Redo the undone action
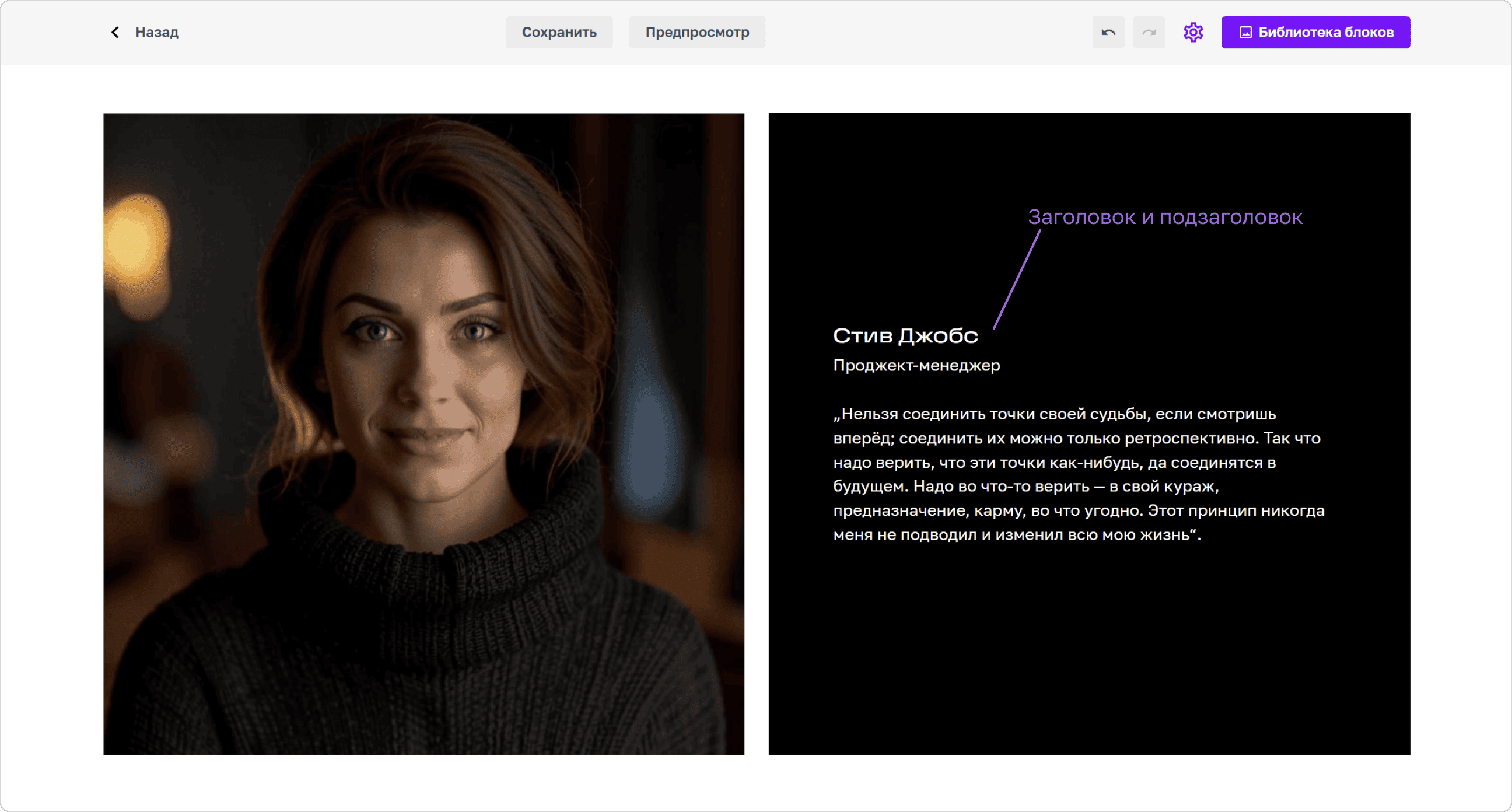Viewport: 1512px width, 812px height. pyautogui.click(x=1149, y=32)
